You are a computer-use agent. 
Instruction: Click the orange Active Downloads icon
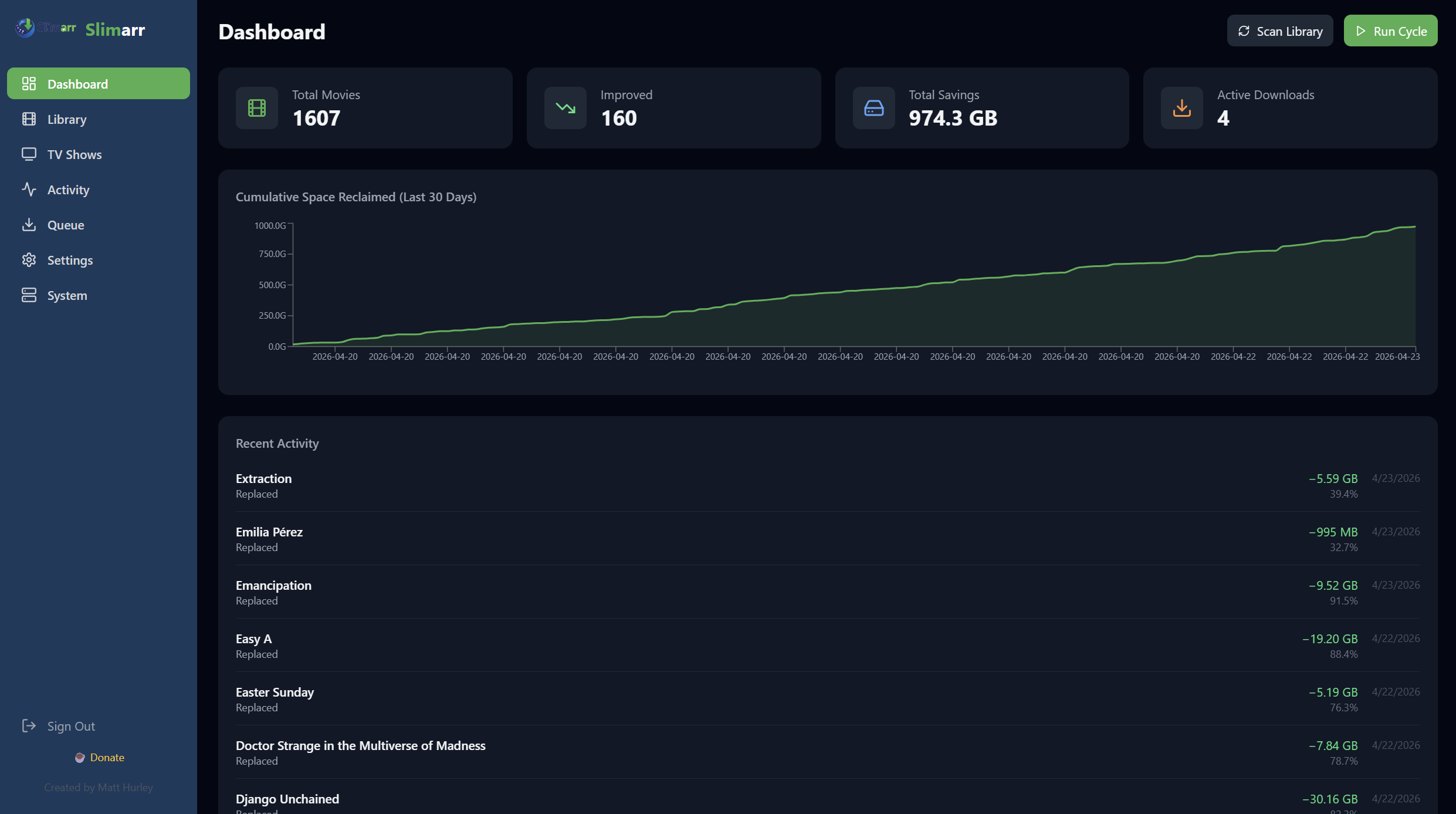(x=1181, y=108)
